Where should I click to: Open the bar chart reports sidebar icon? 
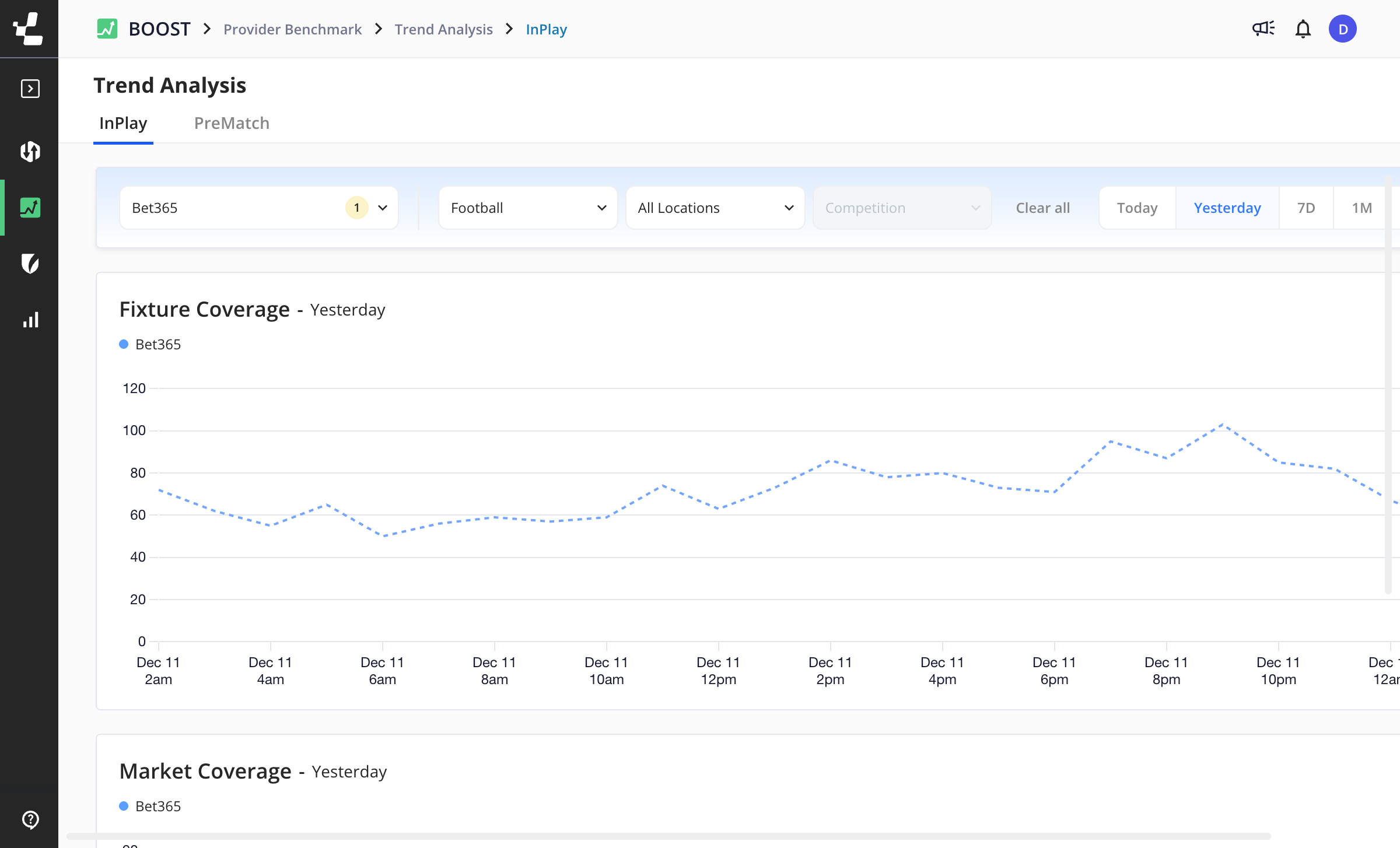(x=30, y=320)
